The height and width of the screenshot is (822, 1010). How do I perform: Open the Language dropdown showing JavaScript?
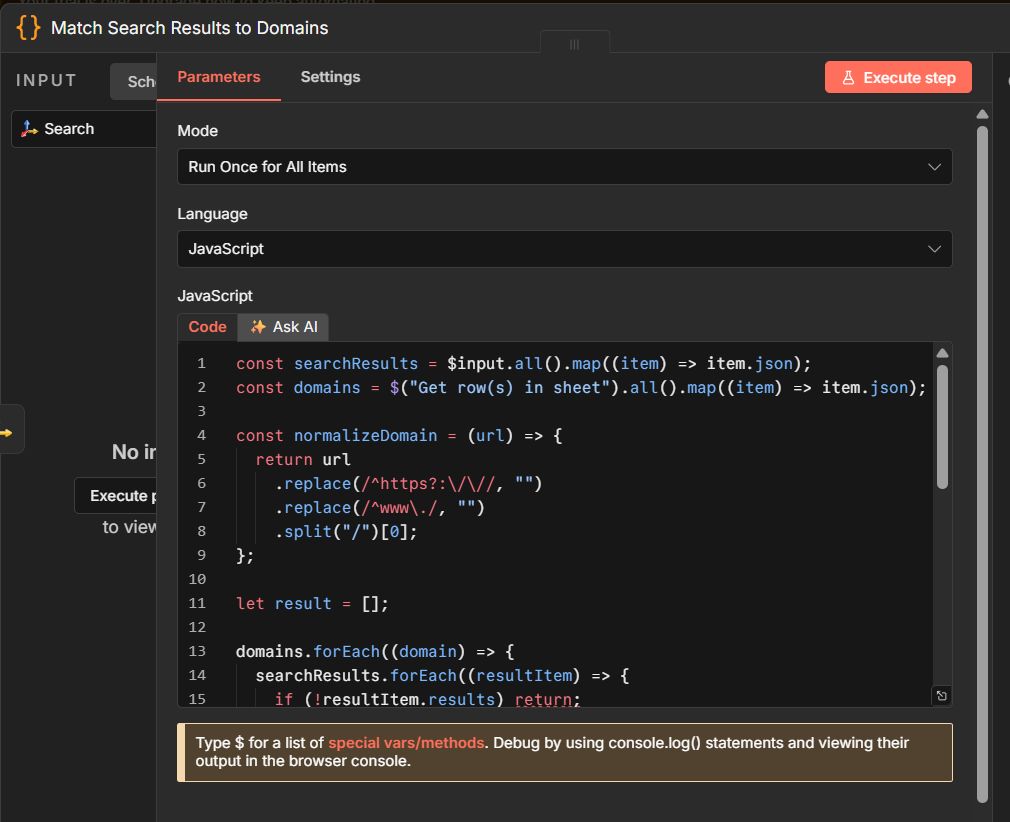click(x=564, y=249)
